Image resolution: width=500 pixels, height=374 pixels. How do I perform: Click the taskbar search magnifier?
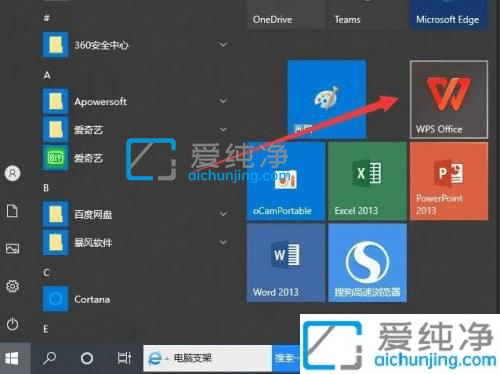pyautogui.click(x=50, y=359)
